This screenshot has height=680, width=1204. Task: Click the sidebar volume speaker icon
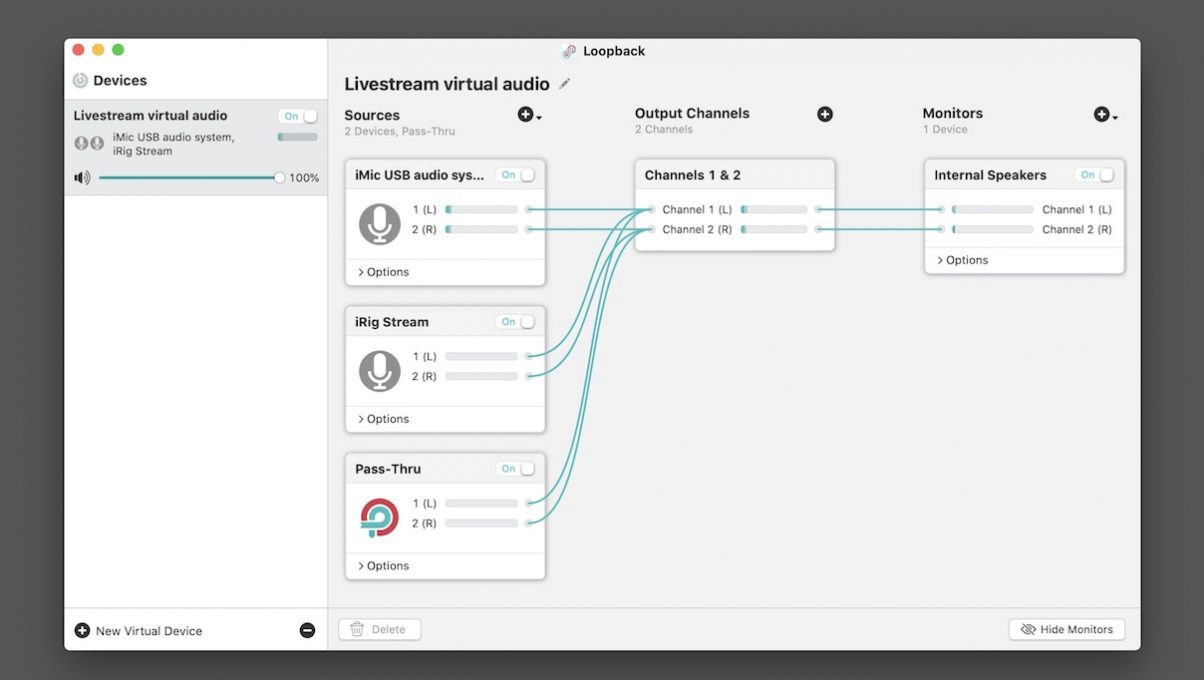[82, 178]
